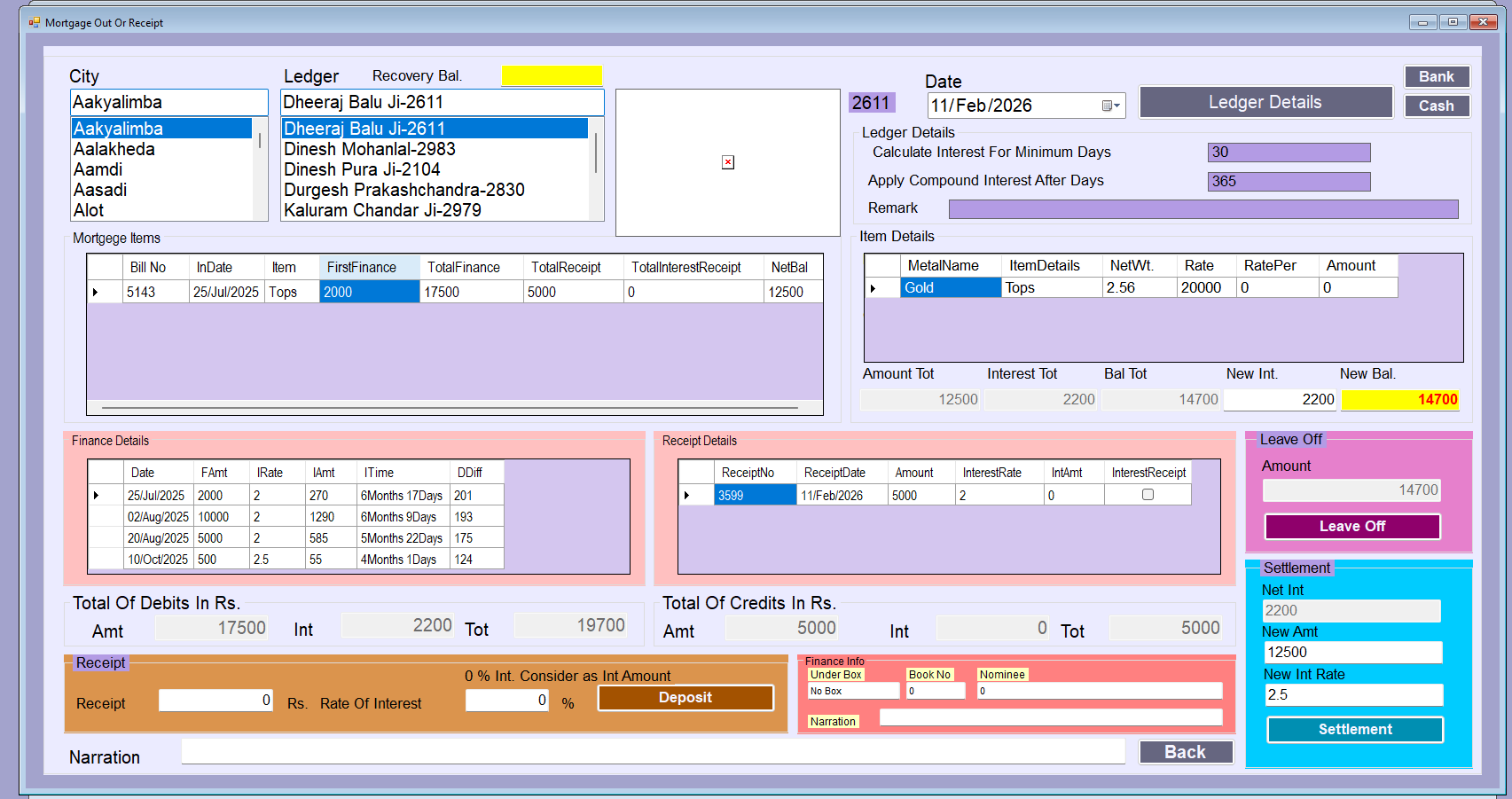This screenshot has width=1512, height=799.
Task: Click the Nominee input field
Action: point(1100,691)
